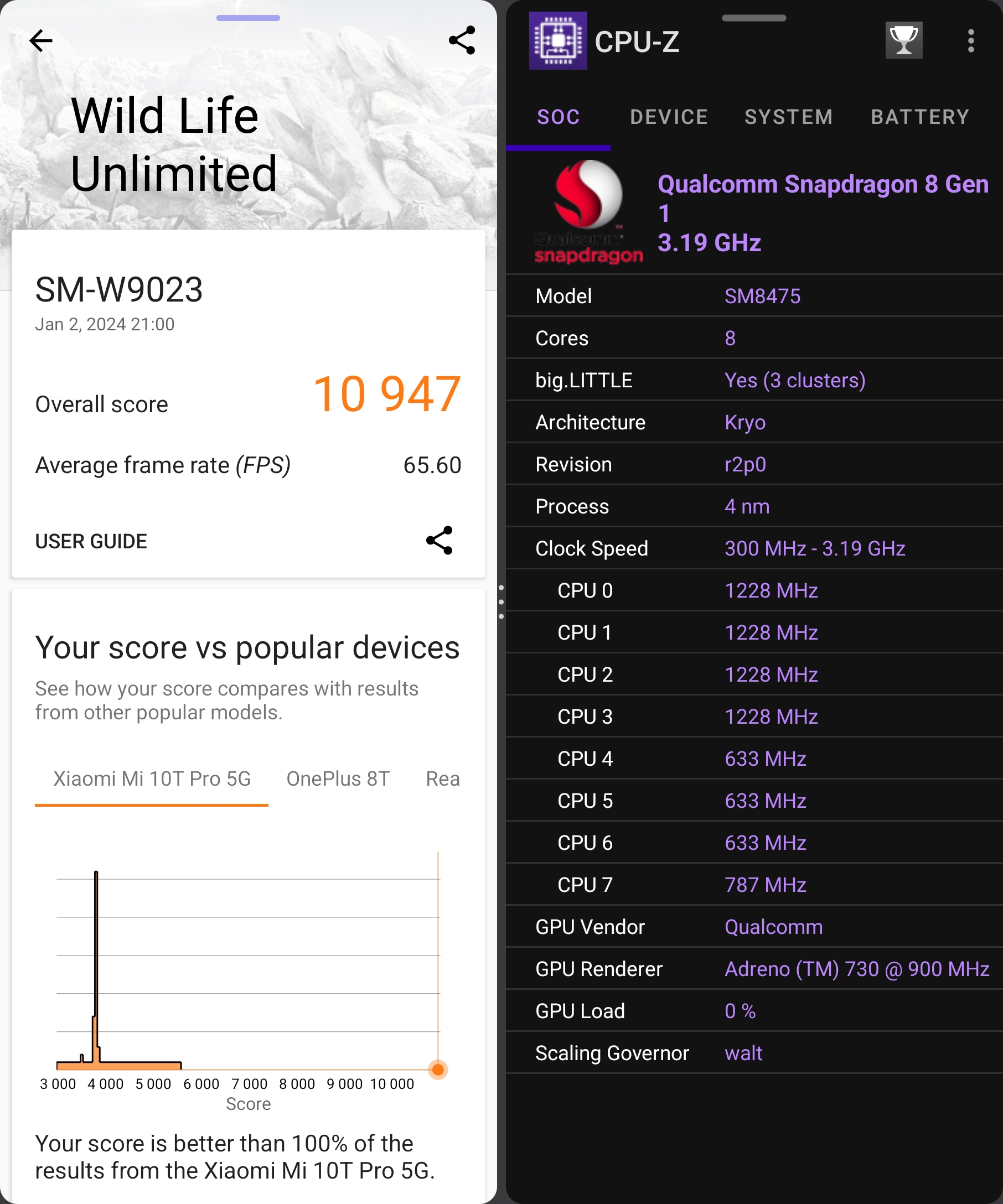Tap the back arrow in Wild Life Unlimited
The image size is (1003, 1204).
(x=41, y=41)
